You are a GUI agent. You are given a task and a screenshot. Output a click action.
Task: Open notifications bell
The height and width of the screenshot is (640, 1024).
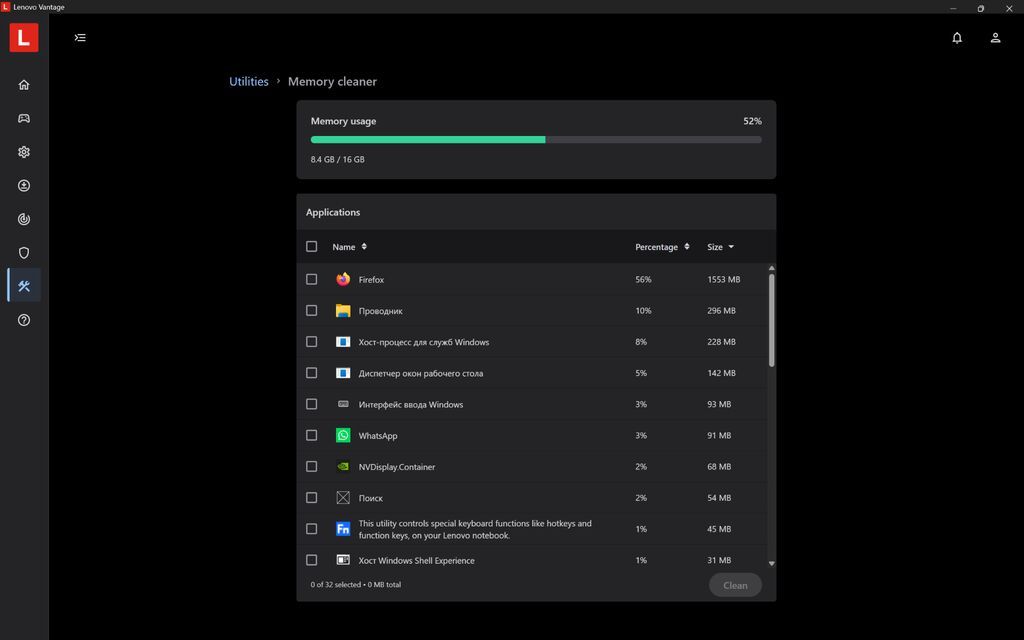click(957, 38)
